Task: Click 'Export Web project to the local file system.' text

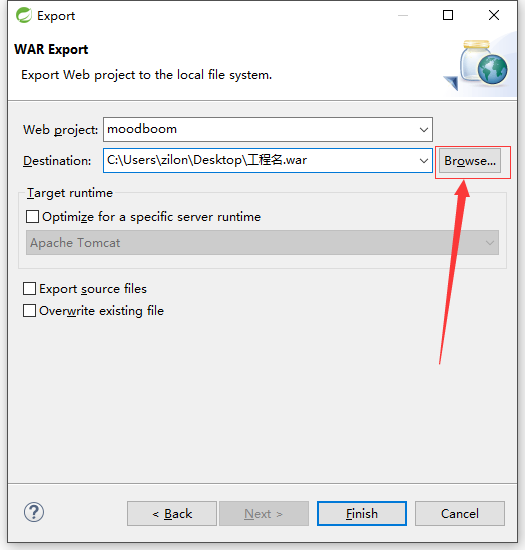Action: 147,75
